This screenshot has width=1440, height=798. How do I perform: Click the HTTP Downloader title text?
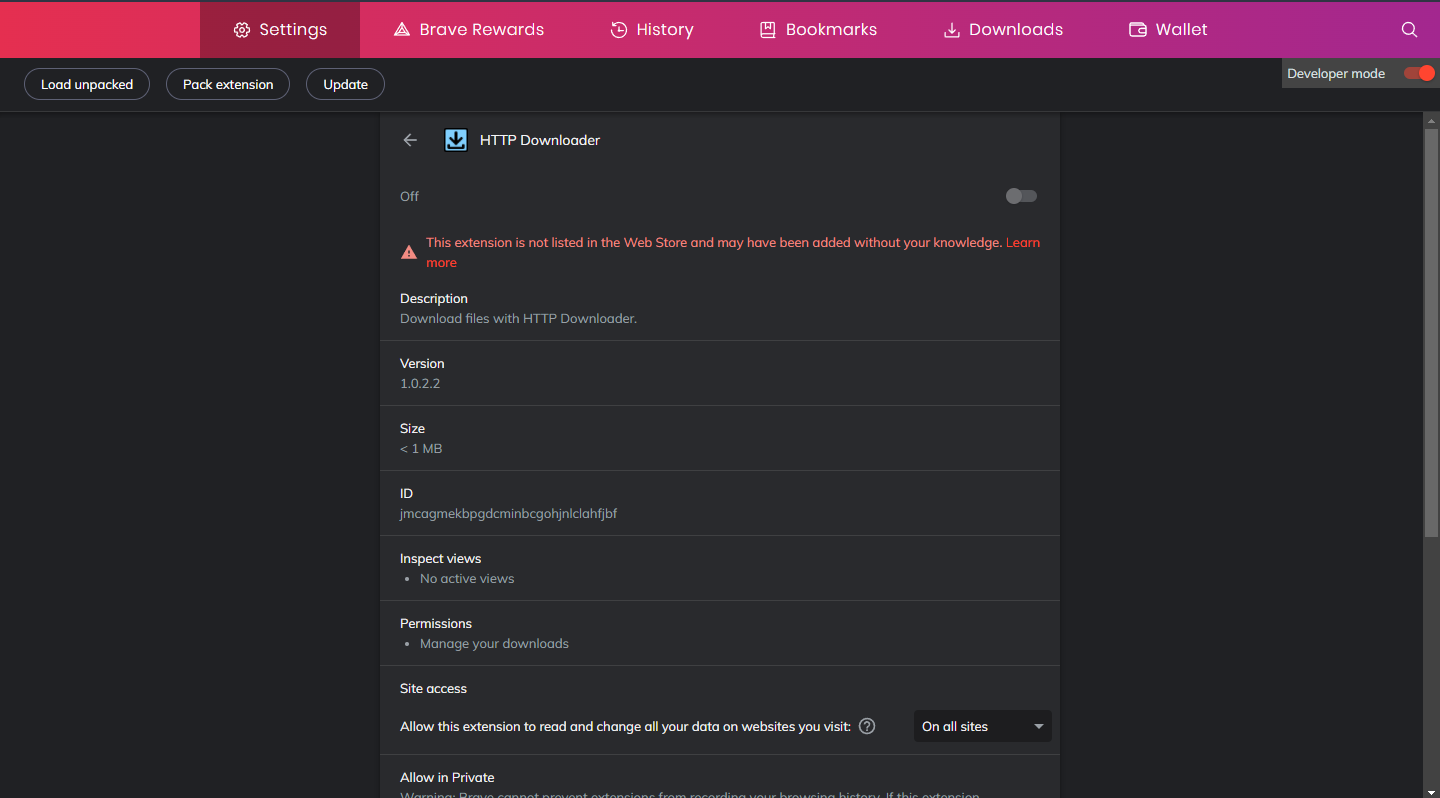click(540, 140)
